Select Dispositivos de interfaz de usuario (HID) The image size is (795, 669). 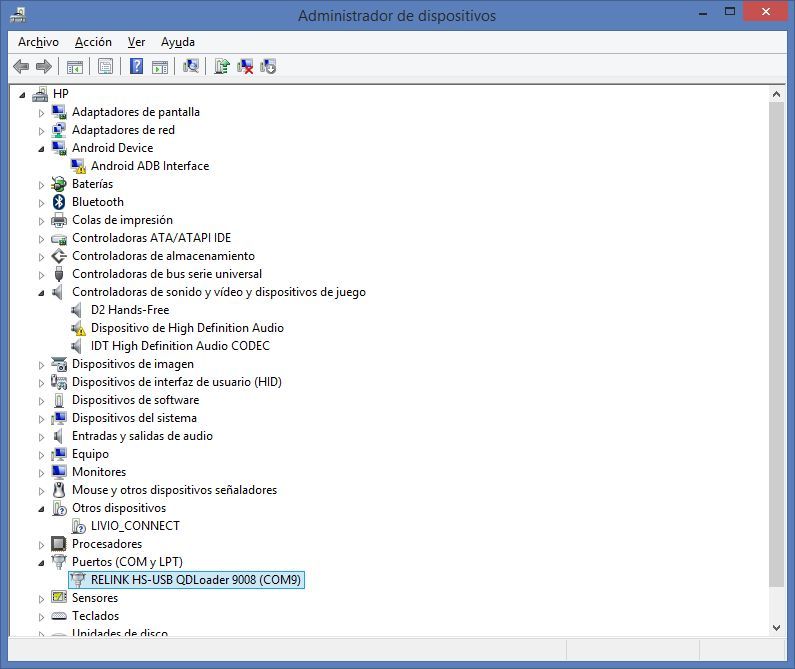[x=177, y=382]
